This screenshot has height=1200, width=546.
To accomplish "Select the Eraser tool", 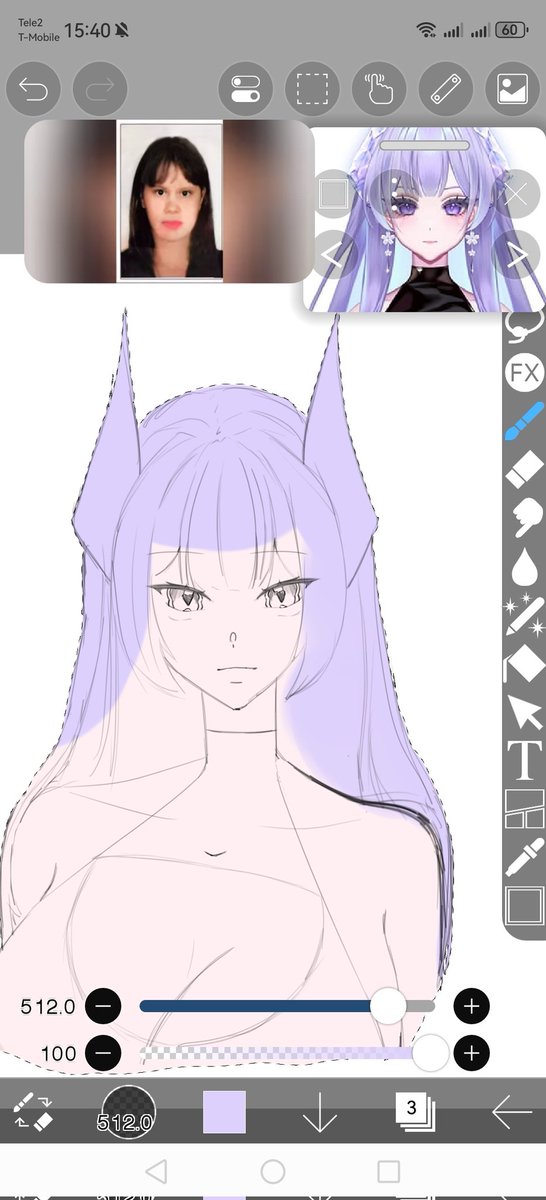I will click(524, 468).
